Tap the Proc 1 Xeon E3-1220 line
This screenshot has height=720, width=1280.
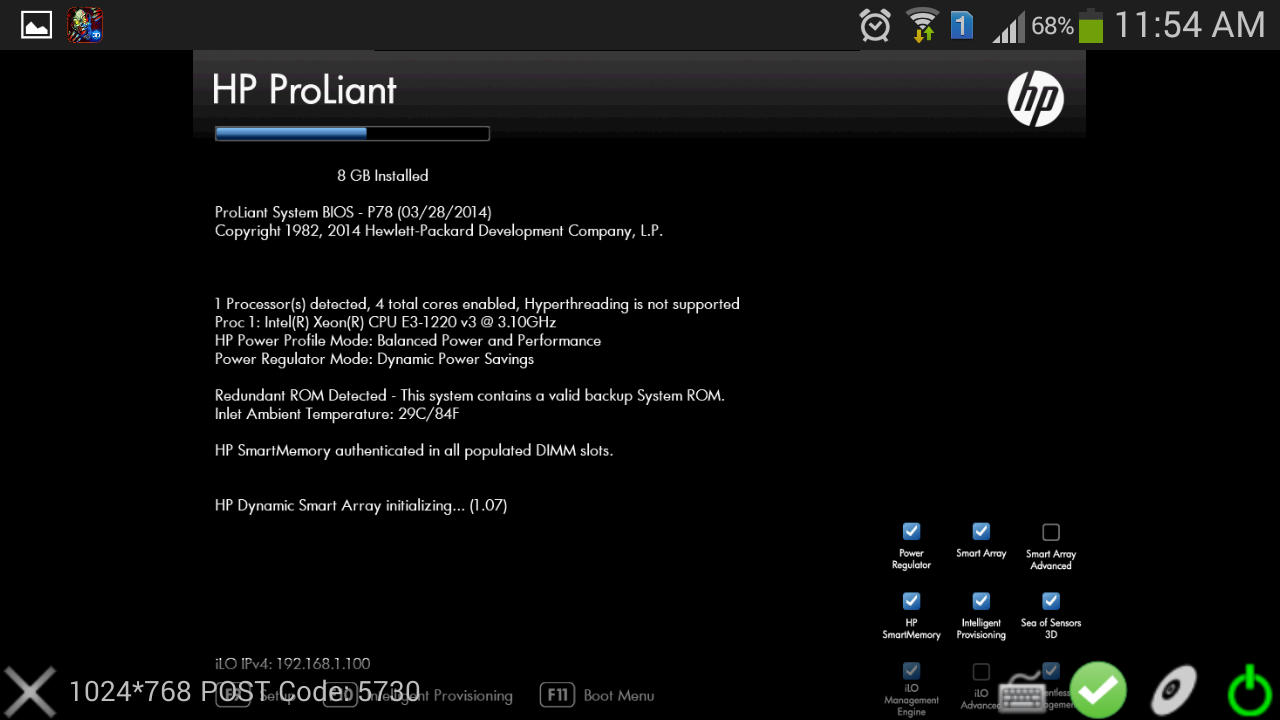(x=385, y=322)
